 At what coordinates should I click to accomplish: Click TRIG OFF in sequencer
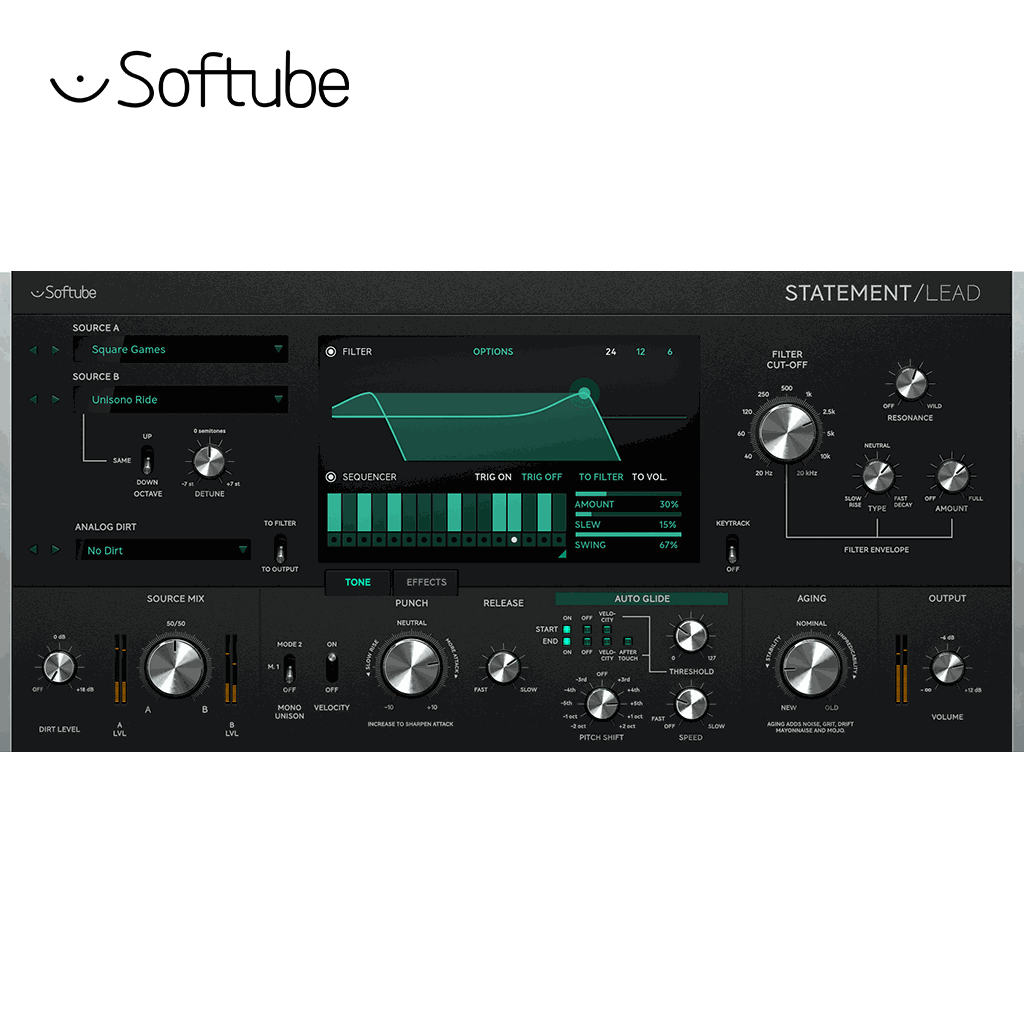pos(541,477)
